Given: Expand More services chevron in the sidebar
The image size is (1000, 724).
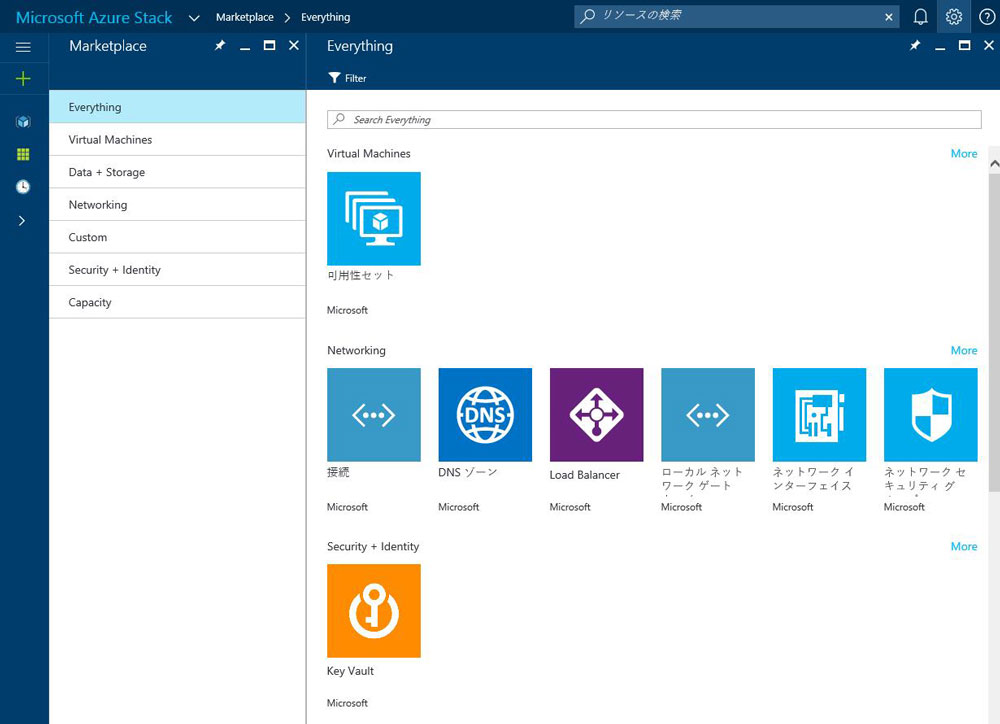Looking at the screenshot, I should pos(22,221).
